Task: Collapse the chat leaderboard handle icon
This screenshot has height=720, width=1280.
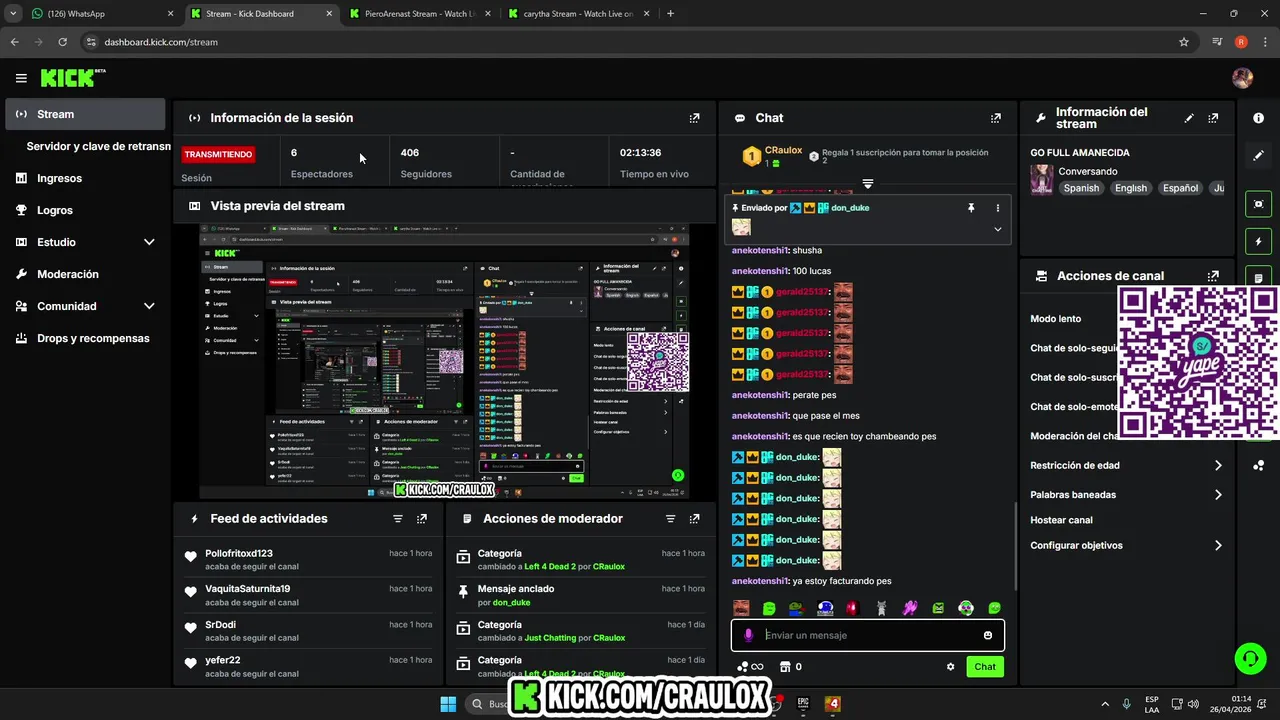Action: pos(868,184)
